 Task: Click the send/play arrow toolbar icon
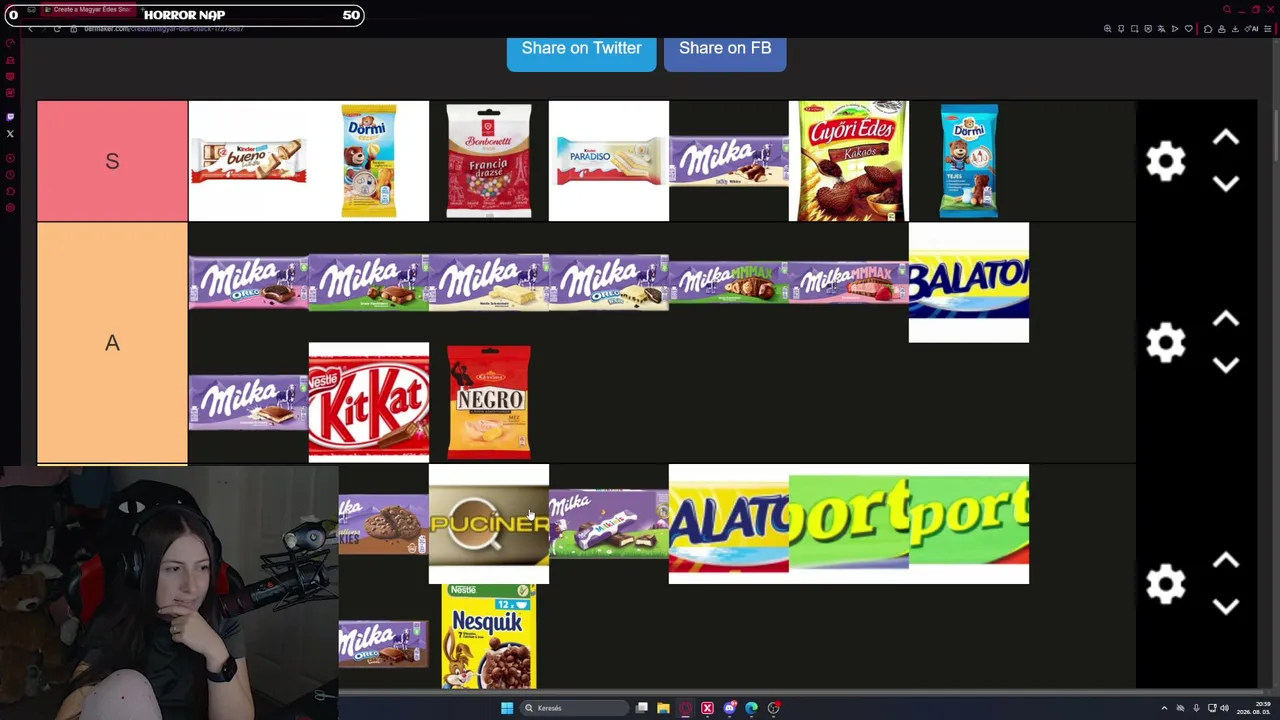click(1175, 29)
